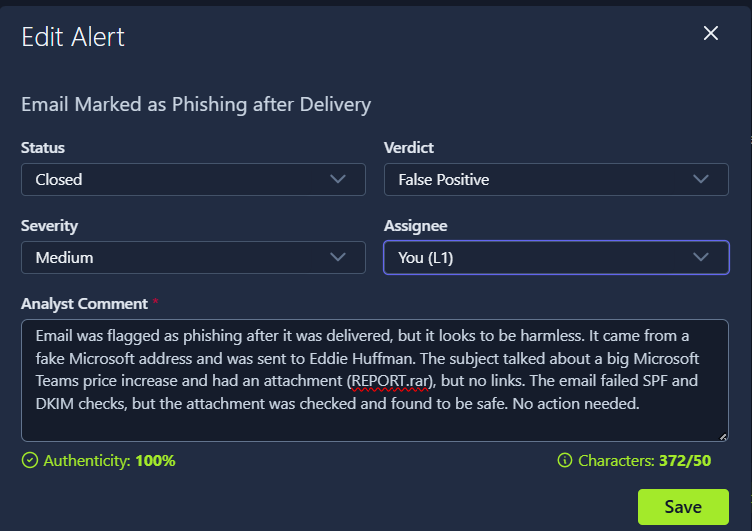Click the chevron arrow in Status field
Viewport: 752px width, 531px height.
pos(337,179)
